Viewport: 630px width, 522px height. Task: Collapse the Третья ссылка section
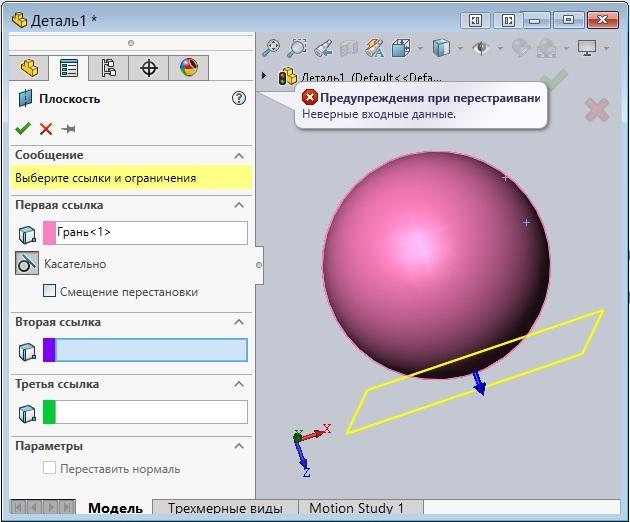[x=239, y=384]
